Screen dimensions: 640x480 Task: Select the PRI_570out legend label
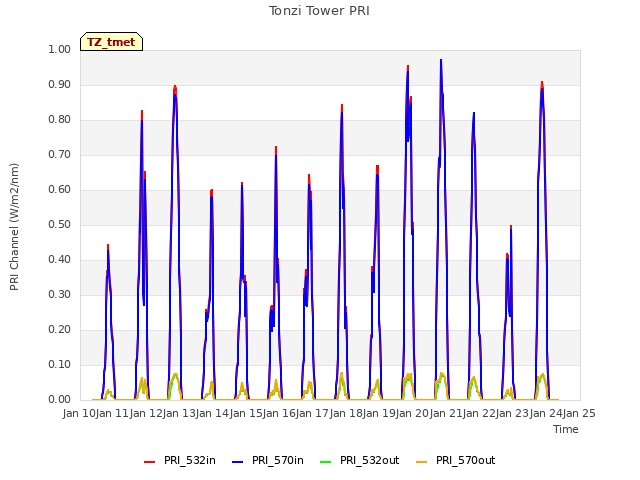(465, 460)
